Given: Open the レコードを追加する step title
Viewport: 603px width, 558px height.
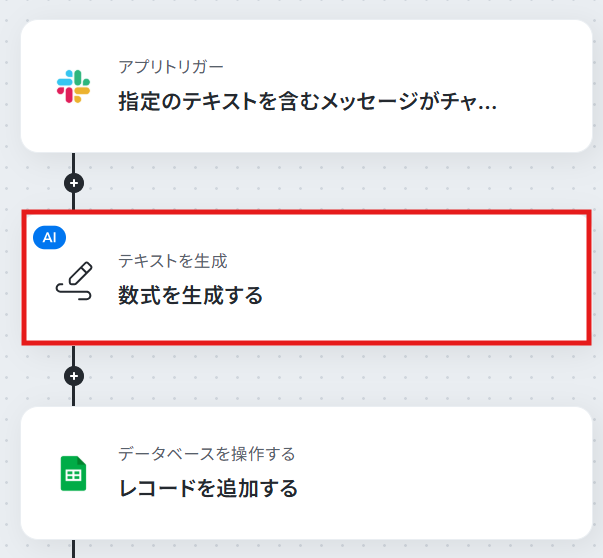Looking at the screenshot, I should [x=208, y=488].
